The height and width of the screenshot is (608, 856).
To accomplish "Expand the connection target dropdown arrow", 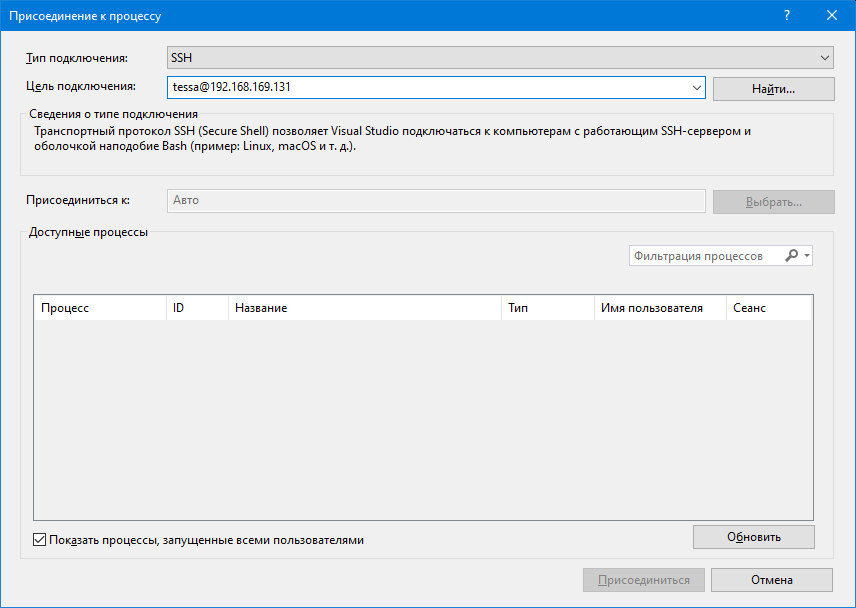I will tap(697, 88).
